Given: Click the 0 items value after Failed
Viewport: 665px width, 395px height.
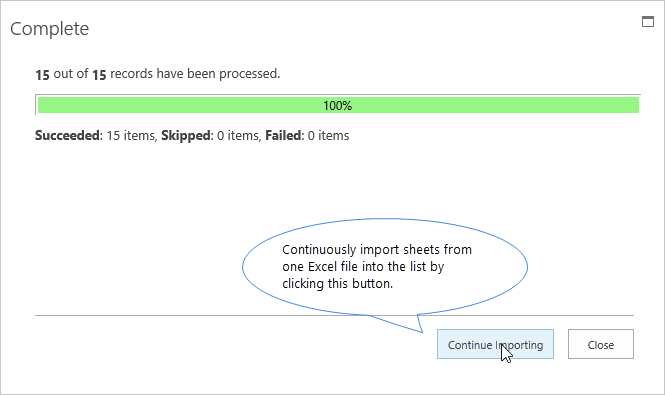Looking at the screenshot, I should (x=328, y=135).
